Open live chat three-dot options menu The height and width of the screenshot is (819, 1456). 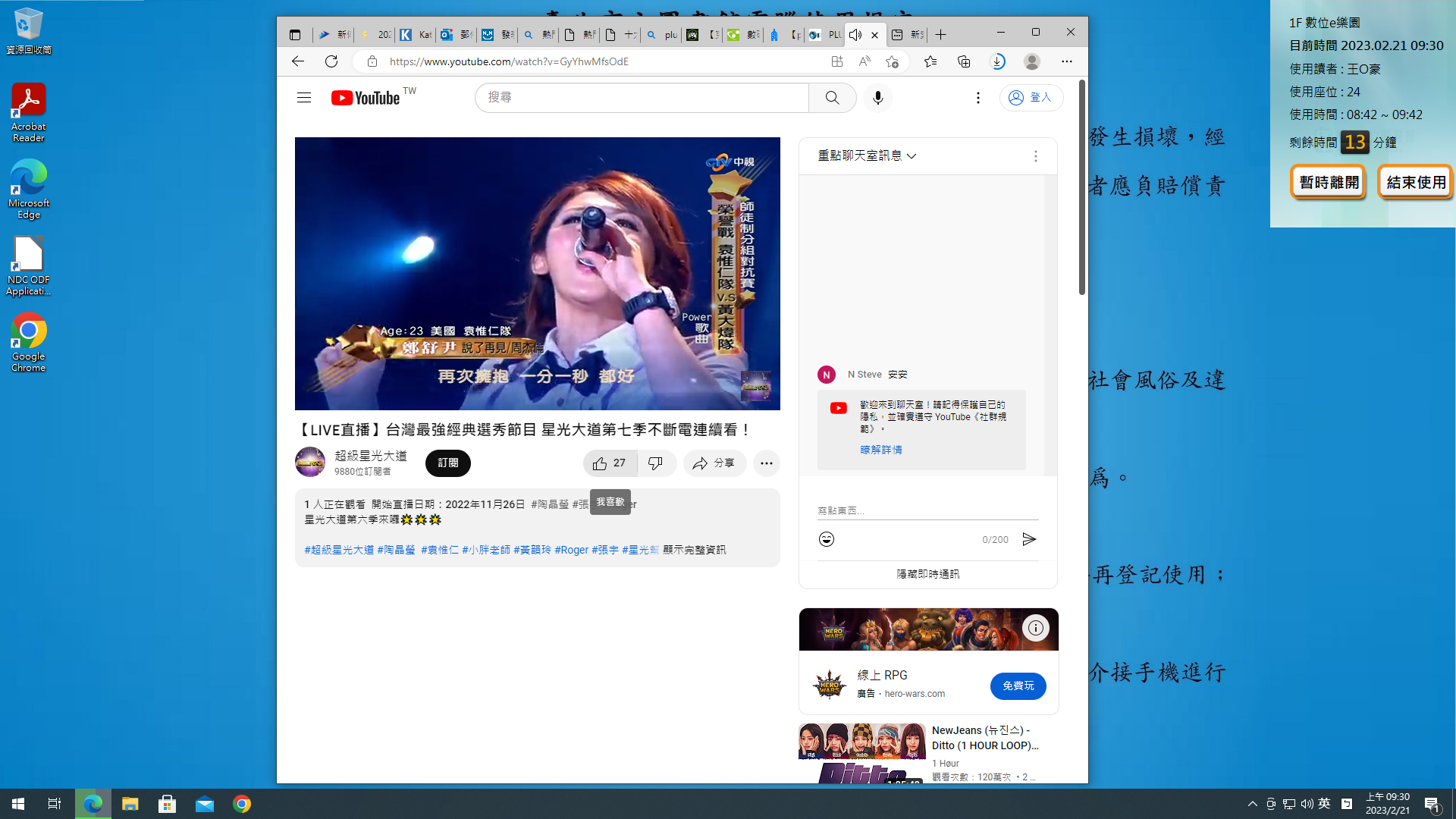tap(1035, 156)
